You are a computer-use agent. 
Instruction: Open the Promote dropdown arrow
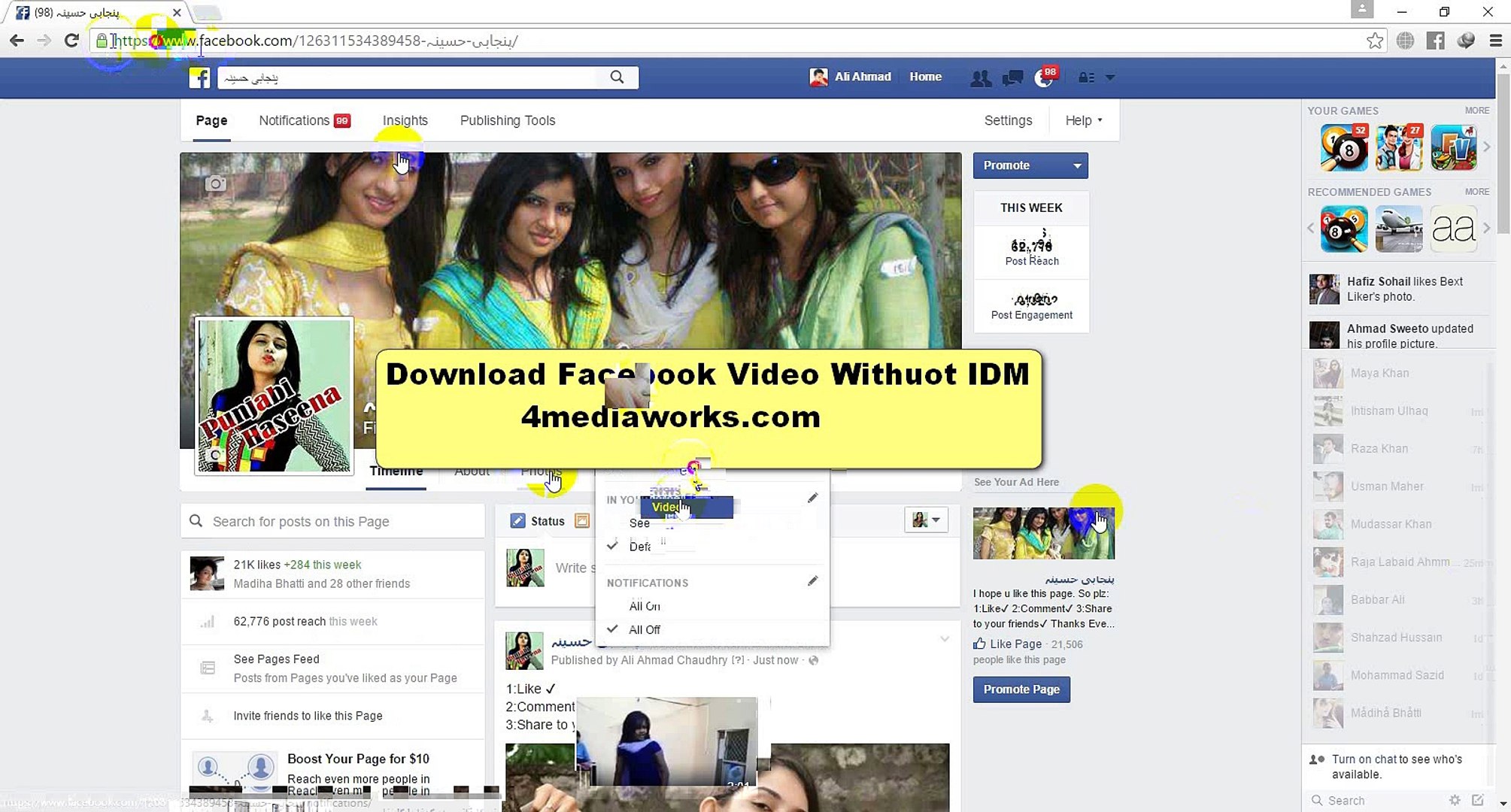pyautogui.click(x=1077, y=165)
